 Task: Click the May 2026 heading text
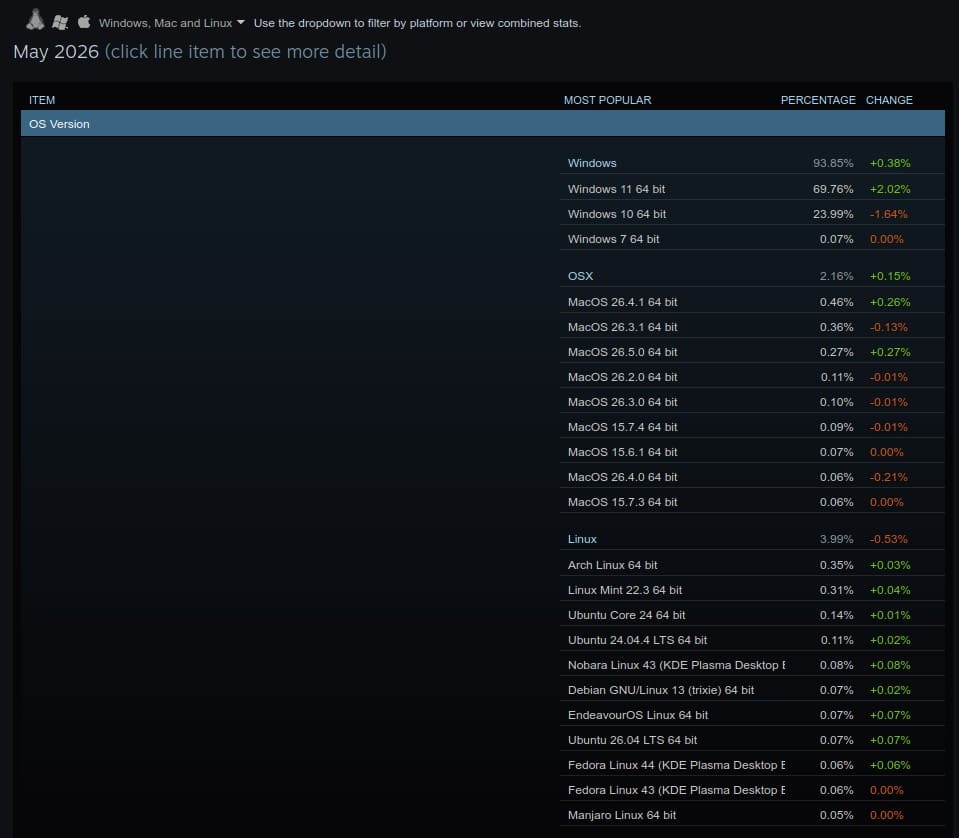point(56,52)
